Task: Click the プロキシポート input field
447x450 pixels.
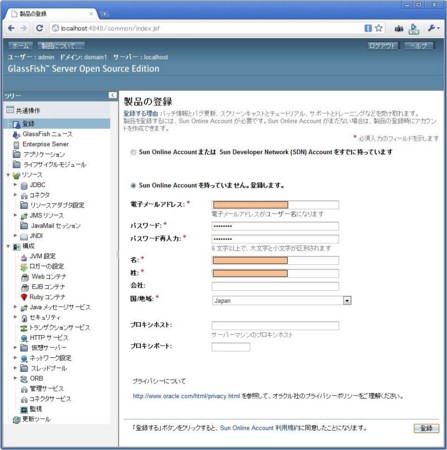Action: click(231, 347)
